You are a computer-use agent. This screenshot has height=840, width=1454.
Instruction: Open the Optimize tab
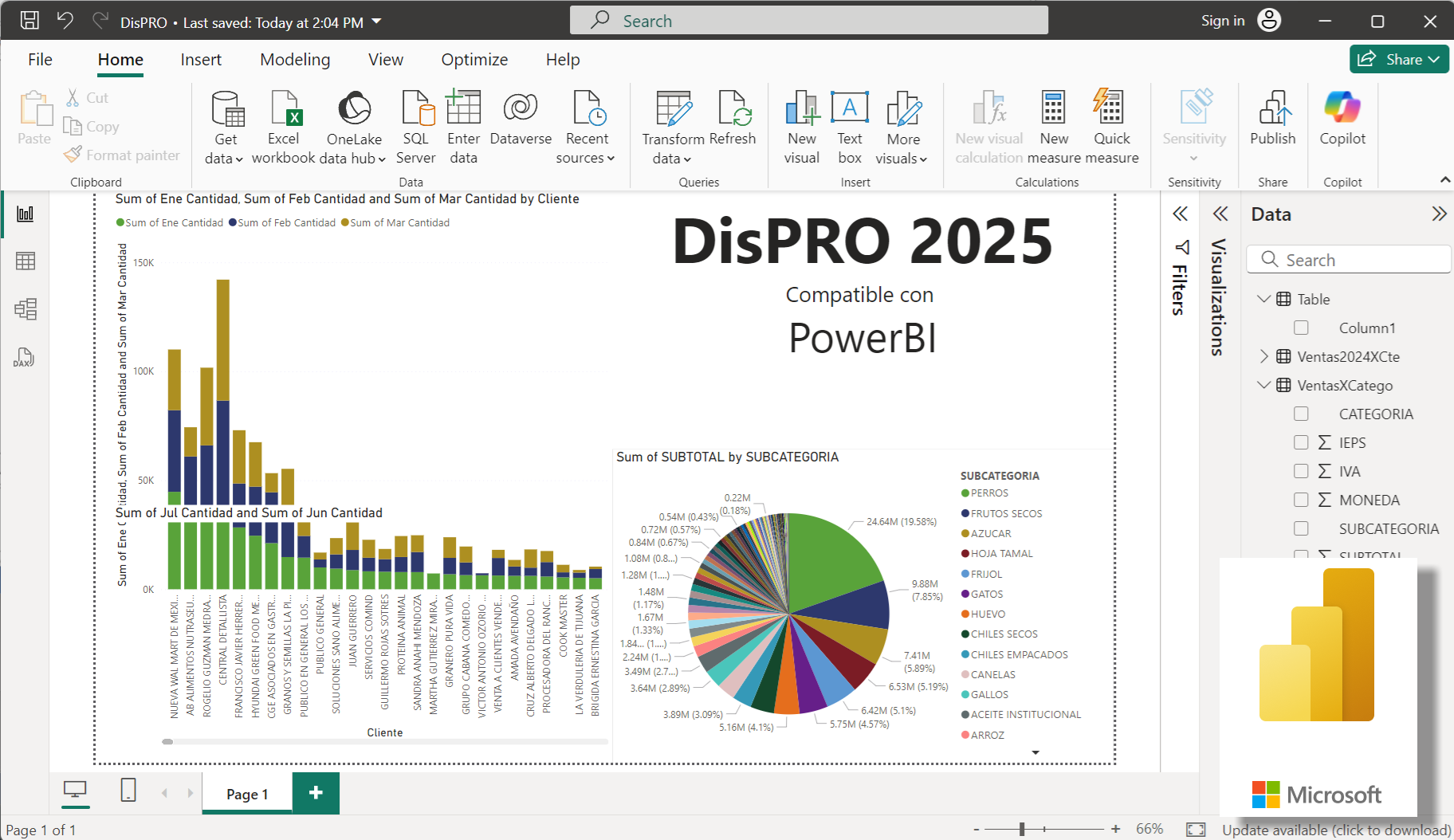click(x=474, y=60)
